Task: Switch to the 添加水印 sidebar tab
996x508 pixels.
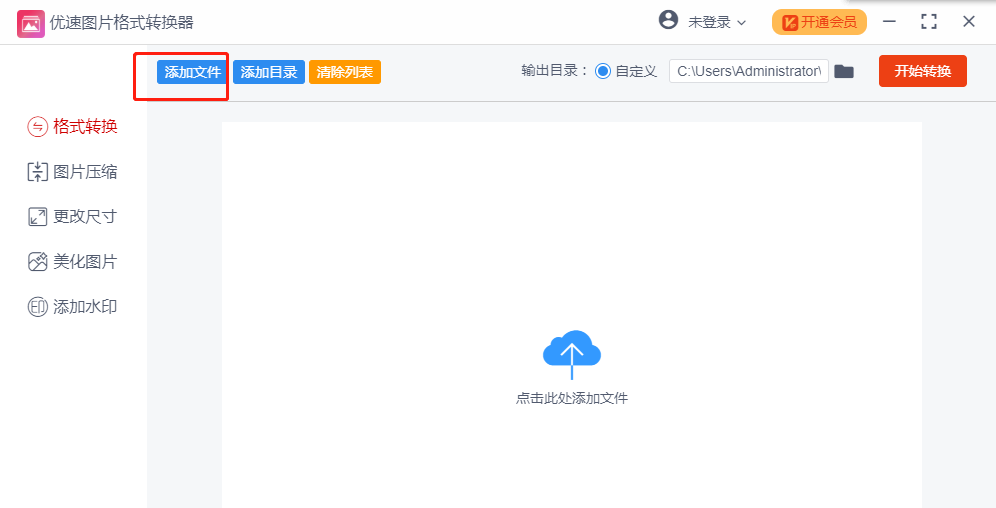Action: click(x=72, y=307)
